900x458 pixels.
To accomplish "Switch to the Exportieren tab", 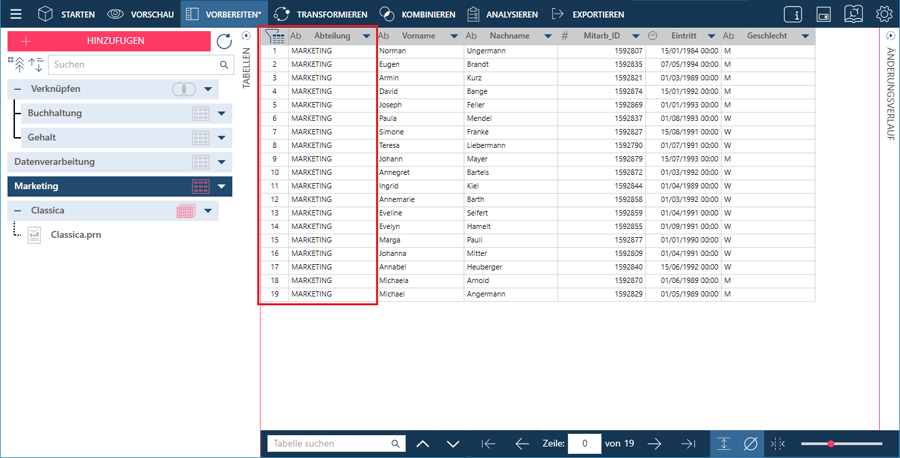I will click(x=587, y=14).
